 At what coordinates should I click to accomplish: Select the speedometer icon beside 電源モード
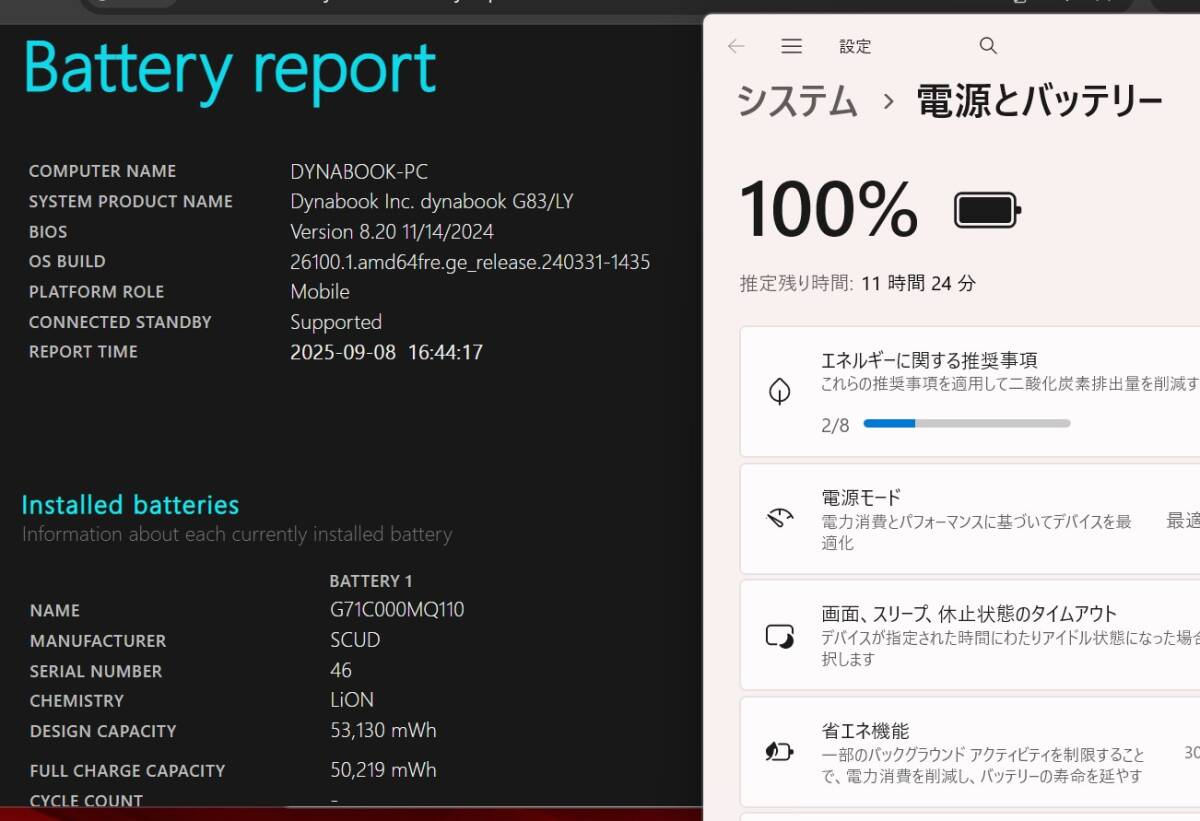(780, 518)
